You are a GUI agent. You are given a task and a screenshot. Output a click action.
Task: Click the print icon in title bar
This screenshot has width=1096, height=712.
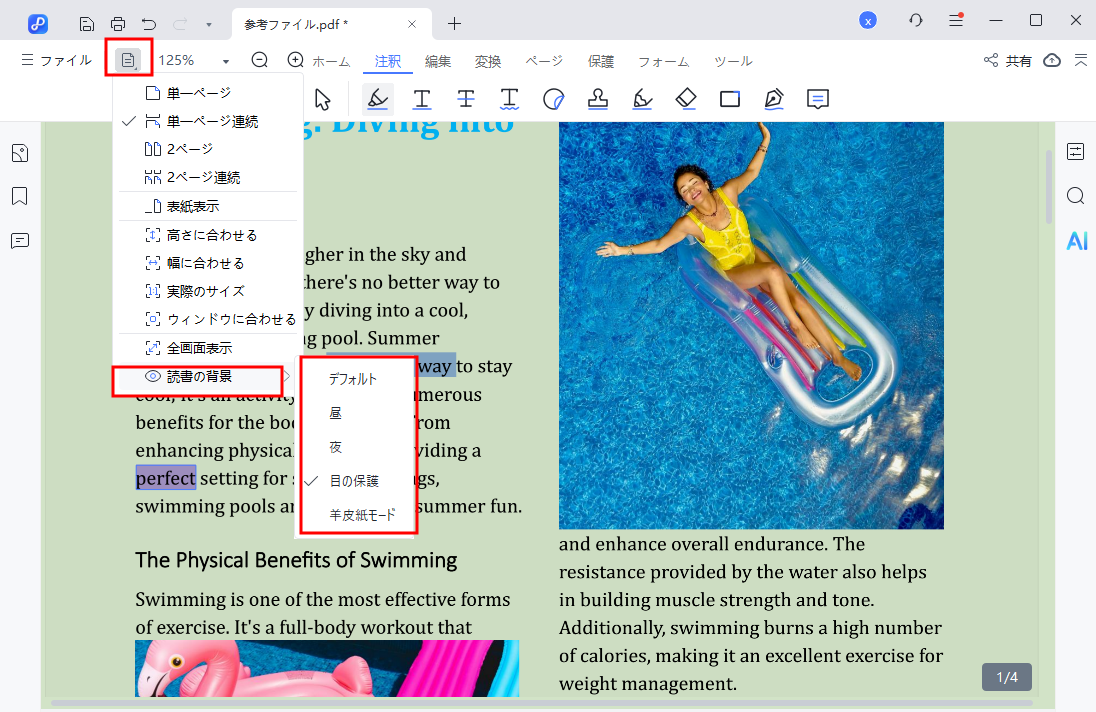118,23
